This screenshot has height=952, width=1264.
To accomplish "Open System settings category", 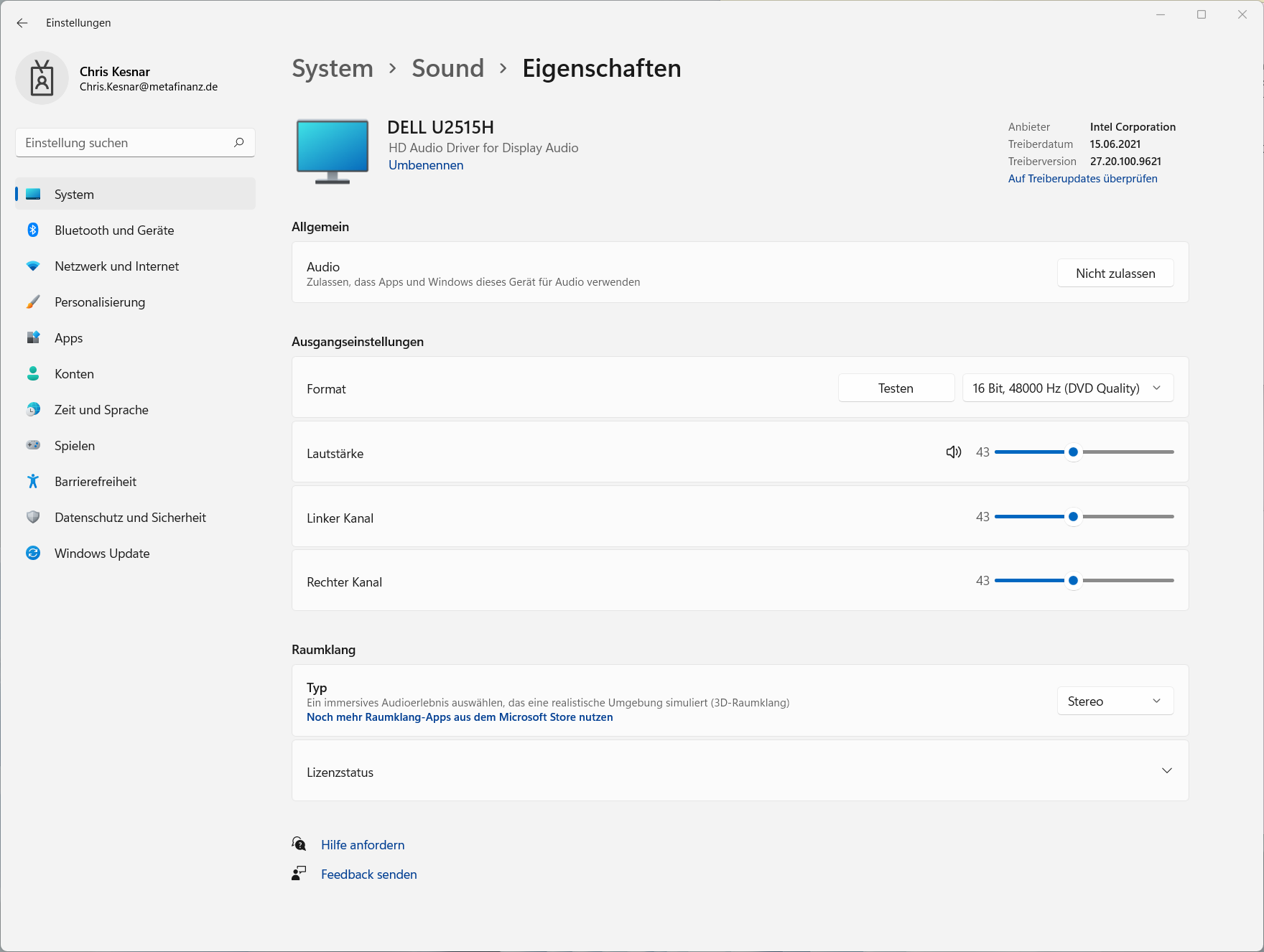I will pyautogui.click(x=135, y=195).
